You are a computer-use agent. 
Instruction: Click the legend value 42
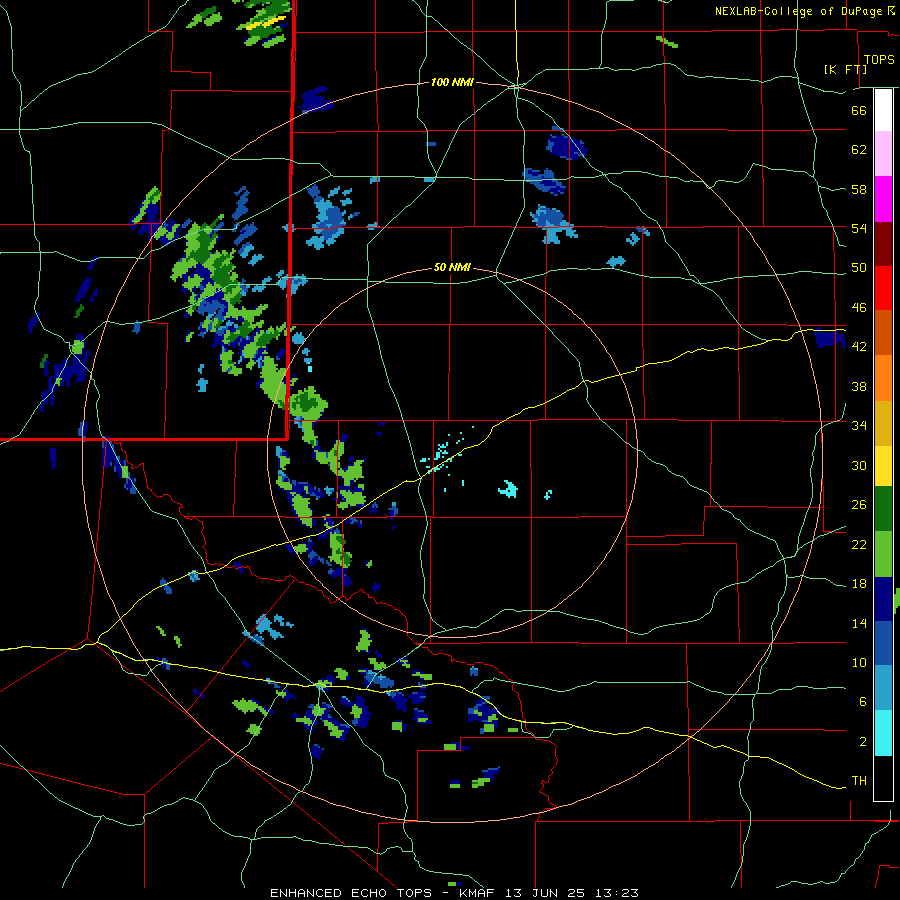[x=859, y=347]
